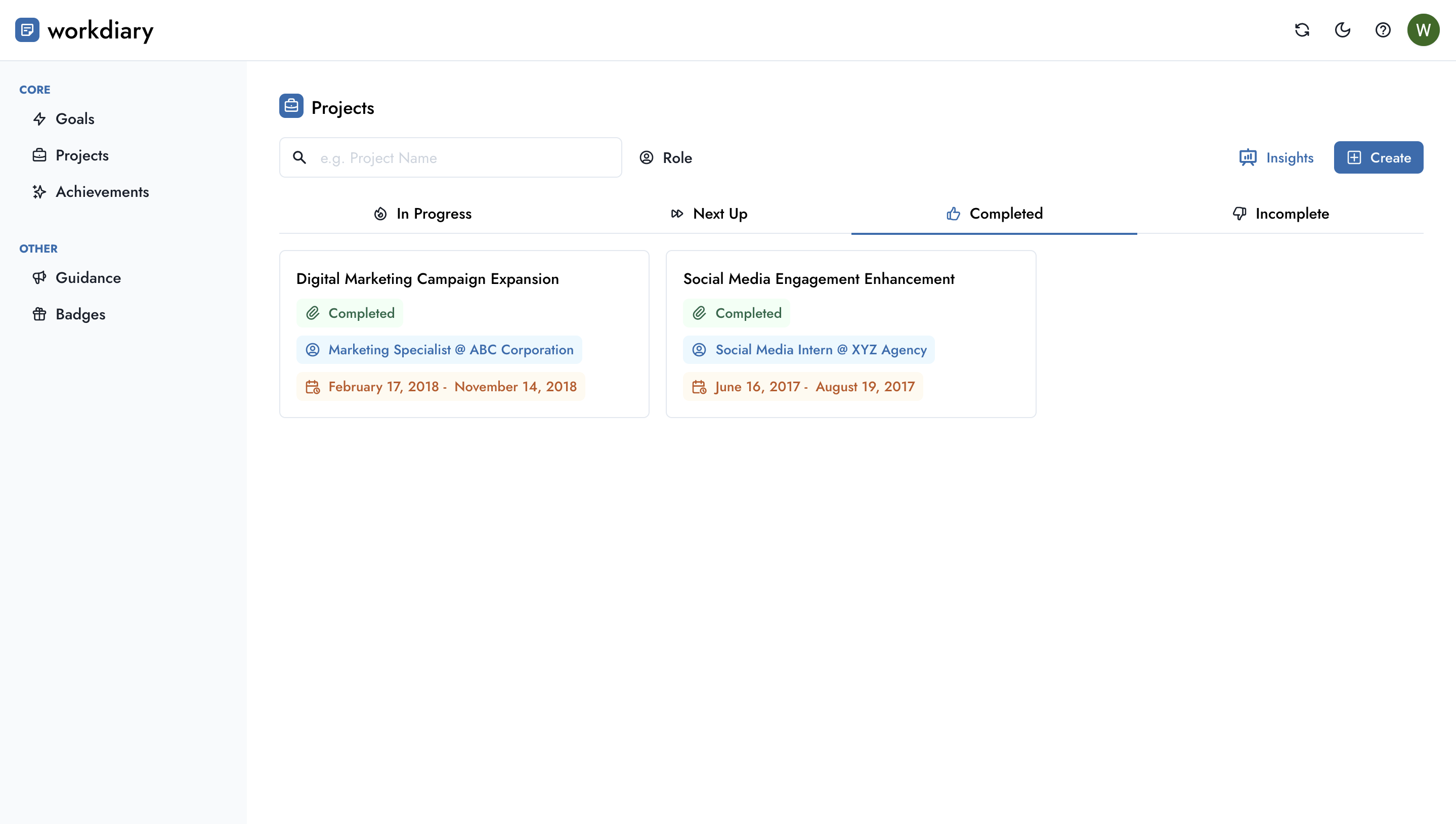
Task: Click the search magnifier icon
Action: pyautogui.click(x=300, y=158)
